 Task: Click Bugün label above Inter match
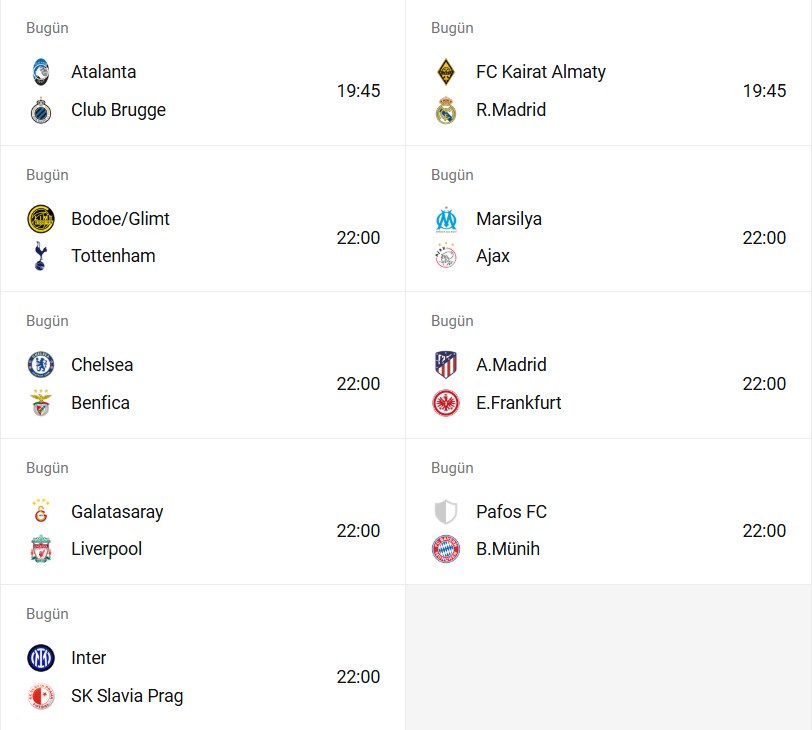pyautogui.click(x=47, y=614)
